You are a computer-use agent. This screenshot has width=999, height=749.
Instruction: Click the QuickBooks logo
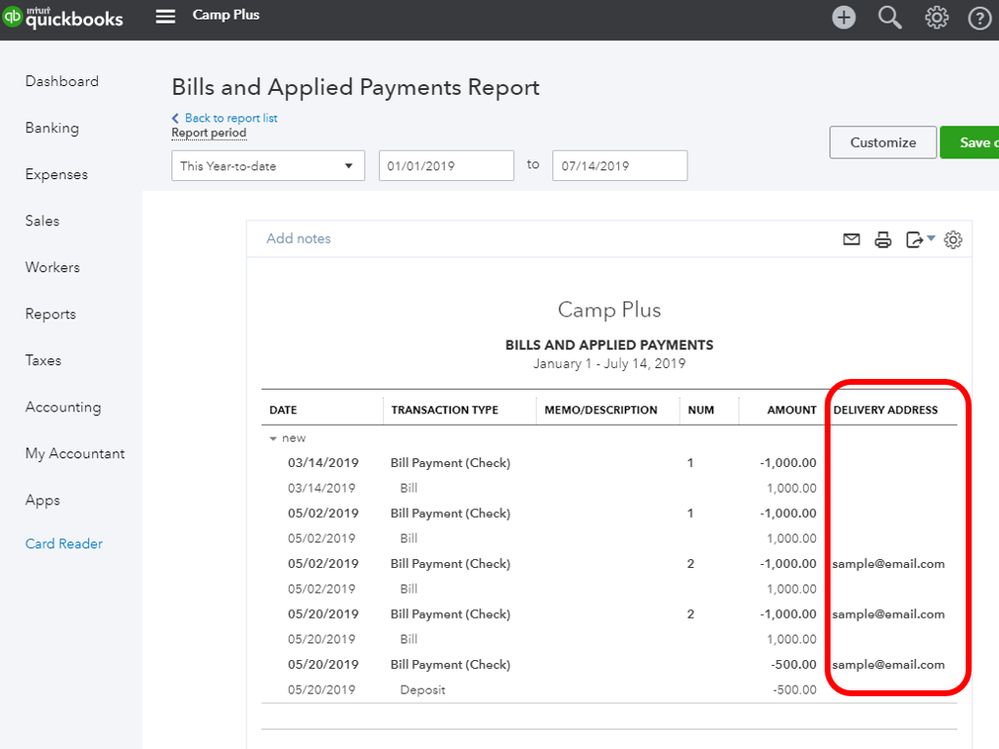(62, 17)
